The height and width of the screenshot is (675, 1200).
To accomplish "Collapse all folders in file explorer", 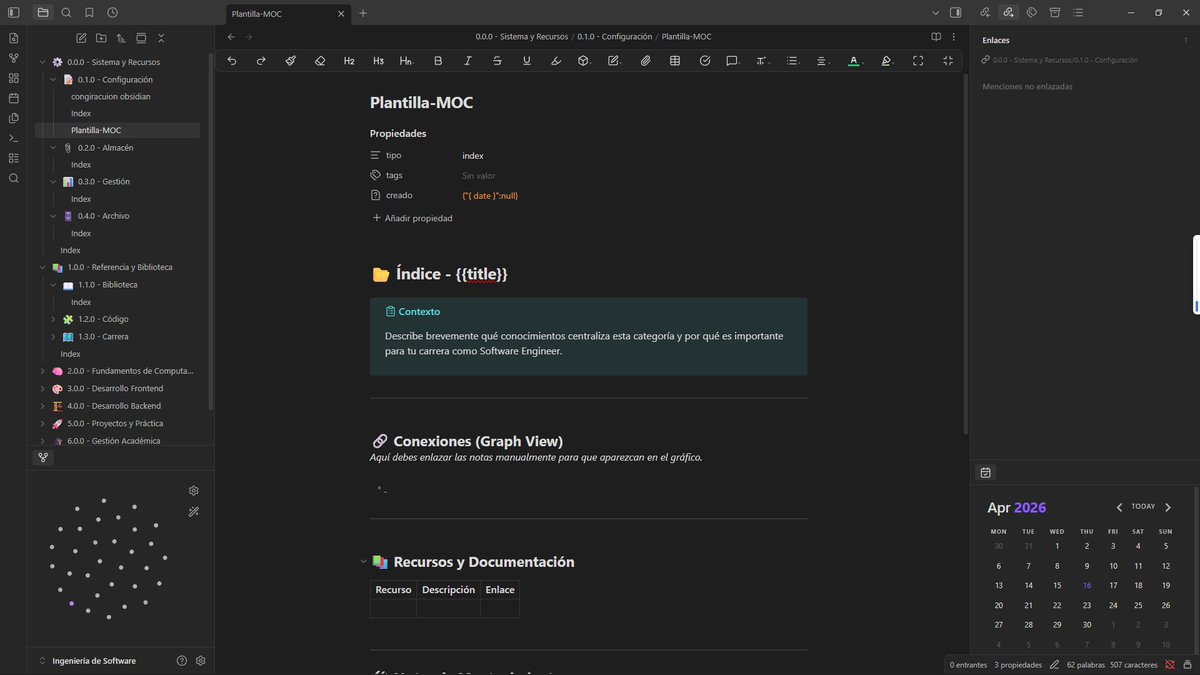I will tap(161, 38).
